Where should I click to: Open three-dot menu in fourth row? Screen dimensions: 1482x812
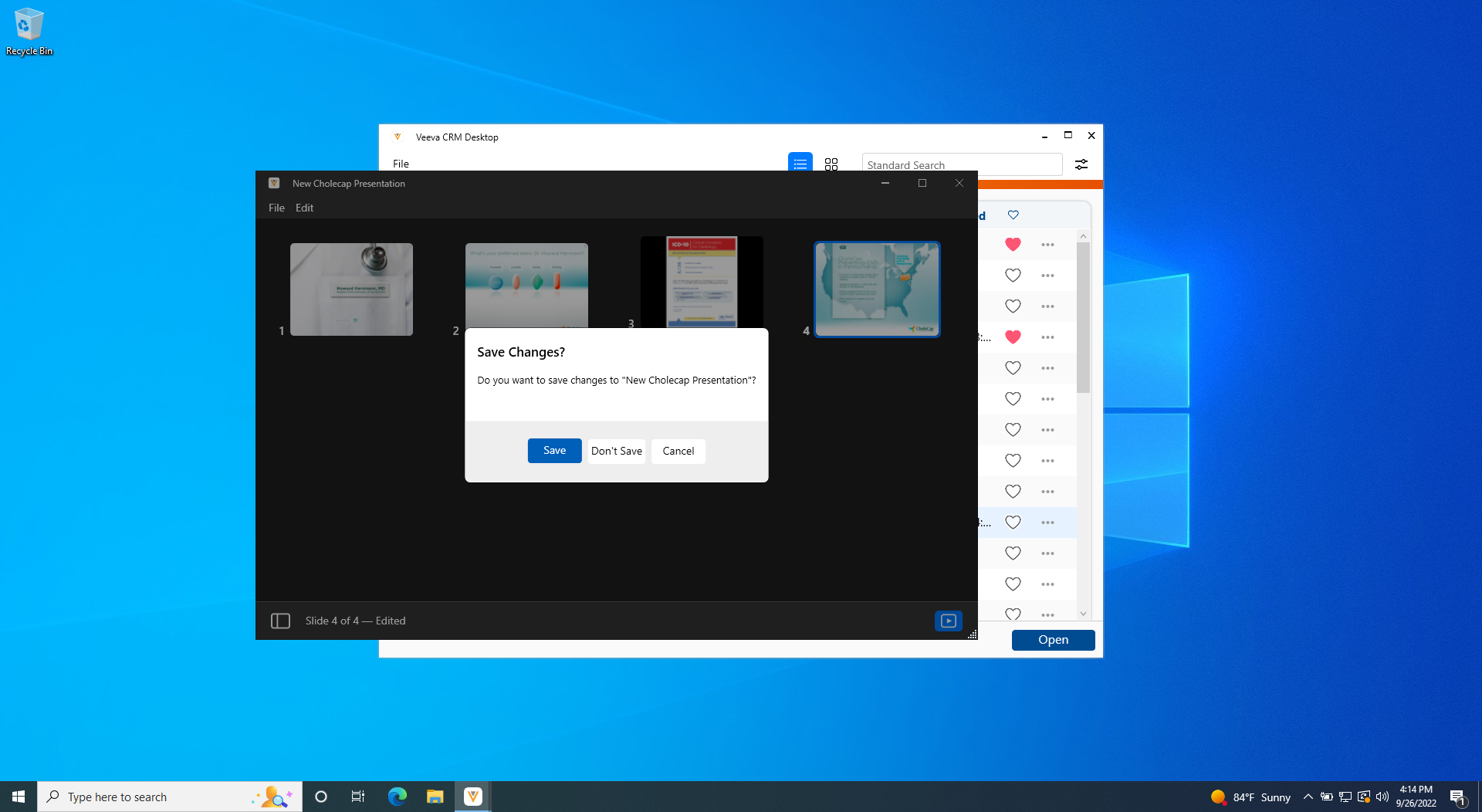coord(1047,337)
